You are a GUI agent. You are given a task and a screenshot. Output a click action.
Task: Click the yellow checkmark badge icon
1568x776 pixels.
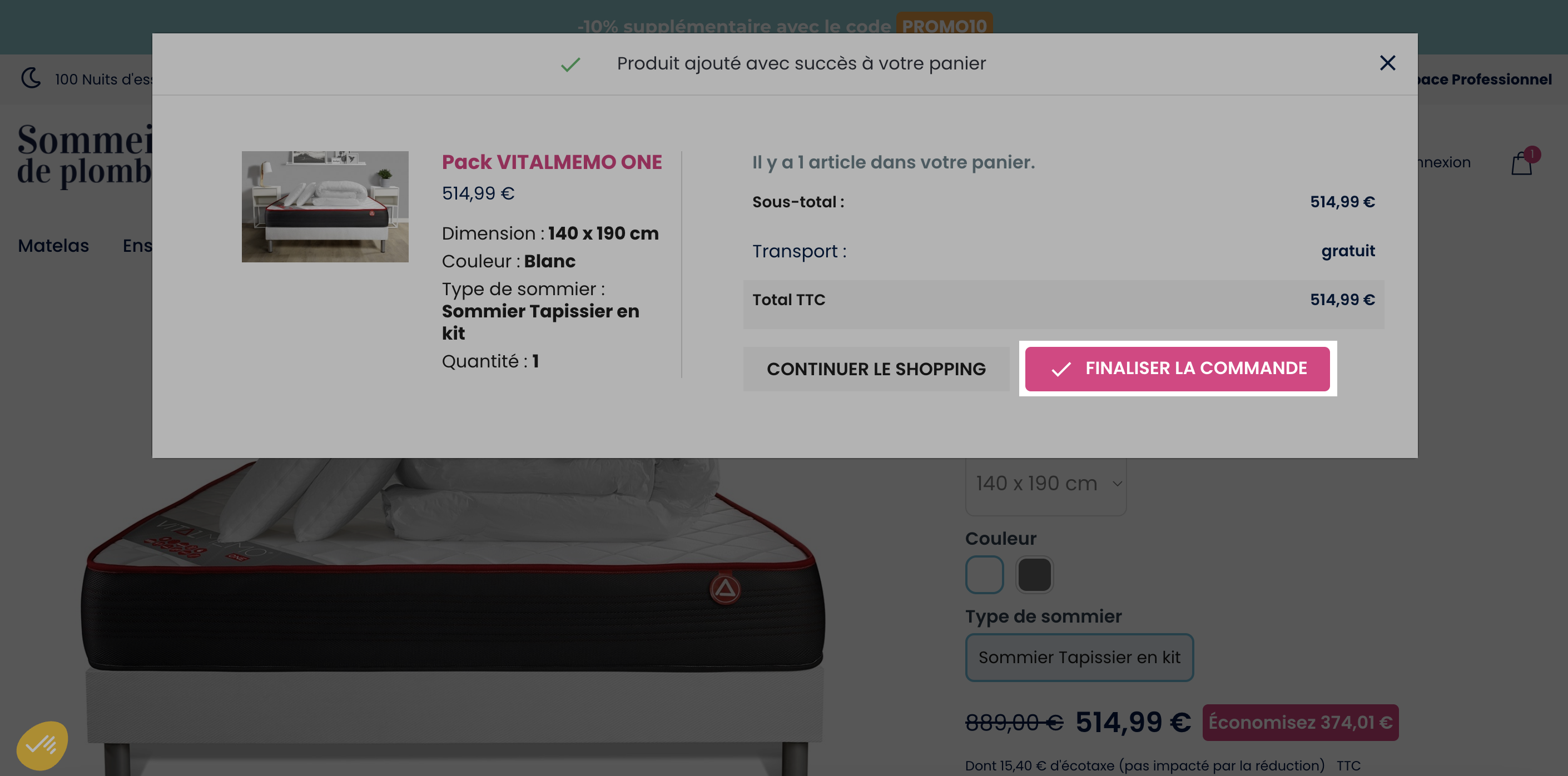pyautogui.click(x=42, y=745)
